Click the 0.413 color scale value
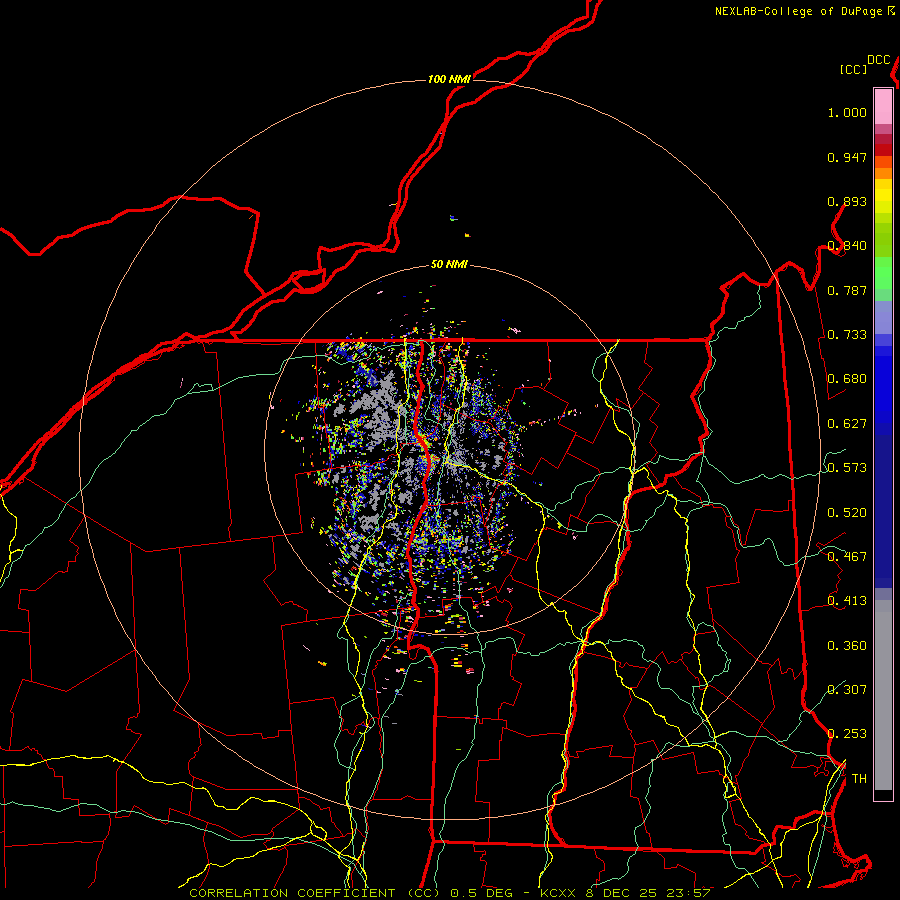 pos(847,601)
